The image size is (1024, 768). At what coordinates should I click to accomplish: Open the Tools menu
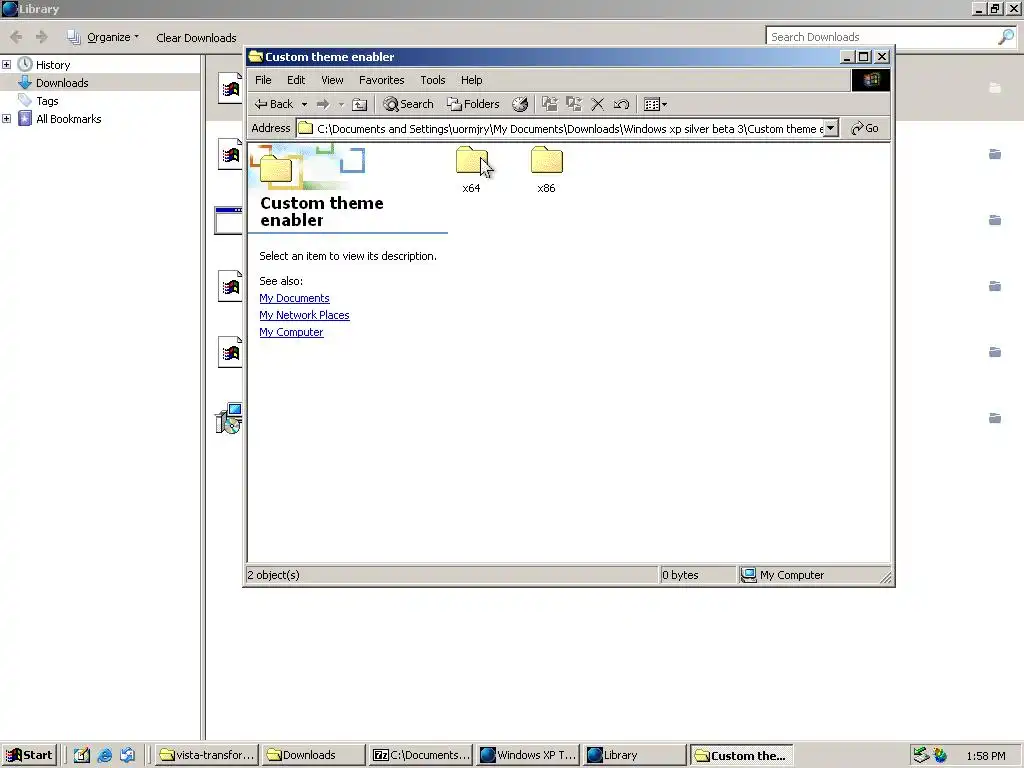tap(432, 80)
